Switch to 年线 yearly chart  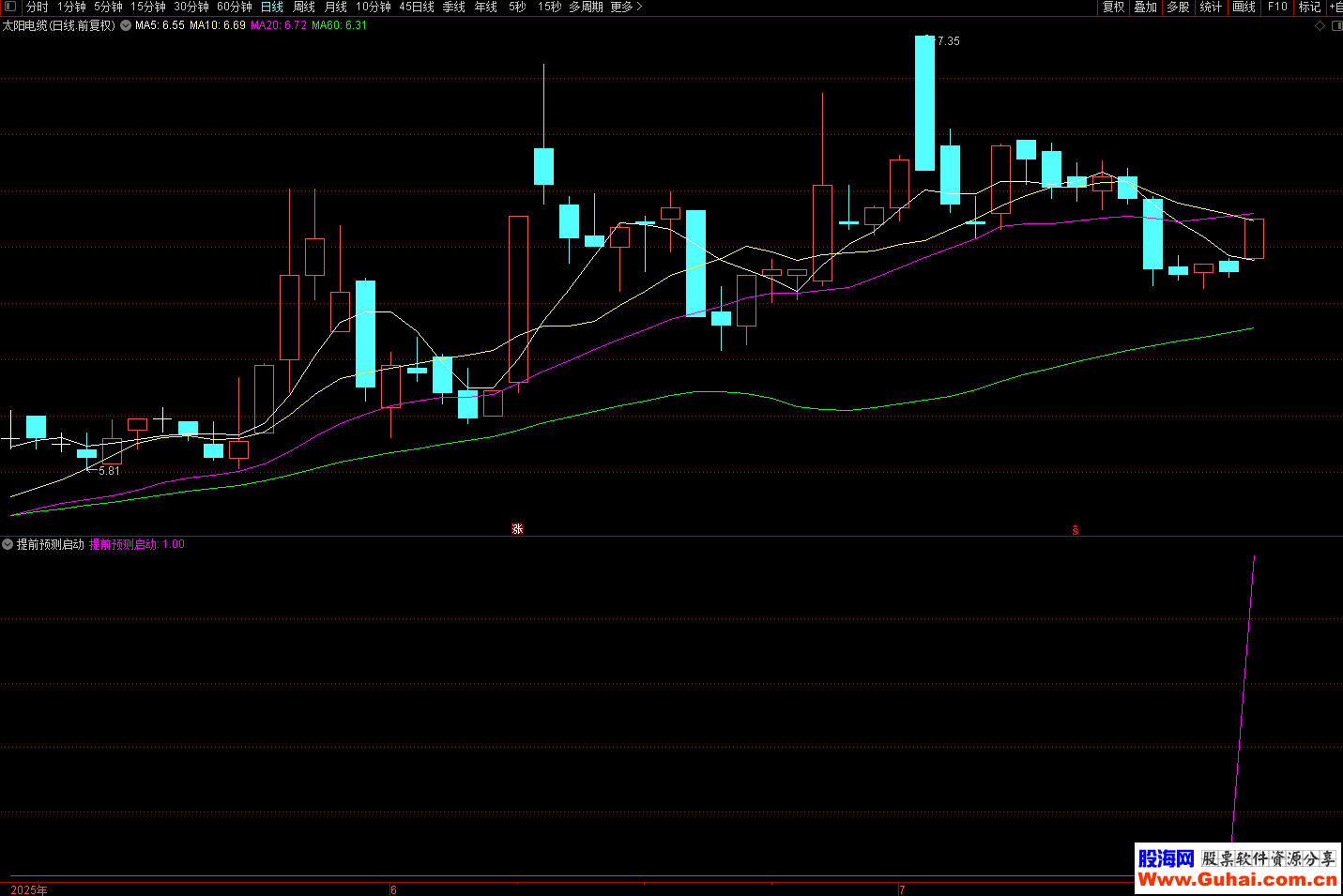point(486,7)
